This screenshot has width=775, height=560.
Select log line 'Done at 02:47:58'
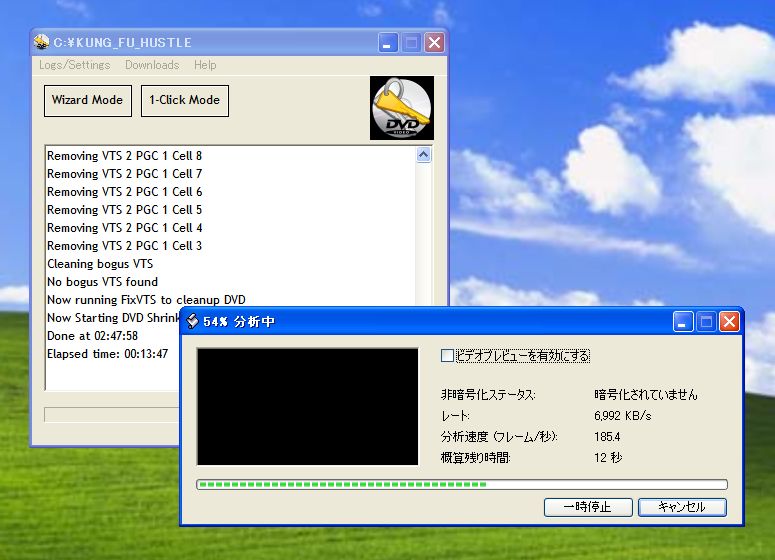[92, 336]
